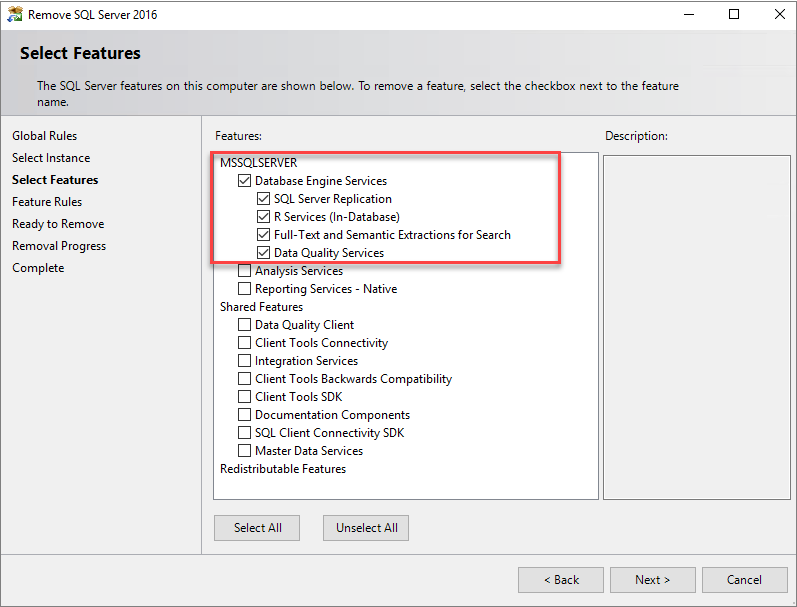Go back with the Back button
Image resolution: width=797 pixels, height=607 pixels.
(561, 580)
